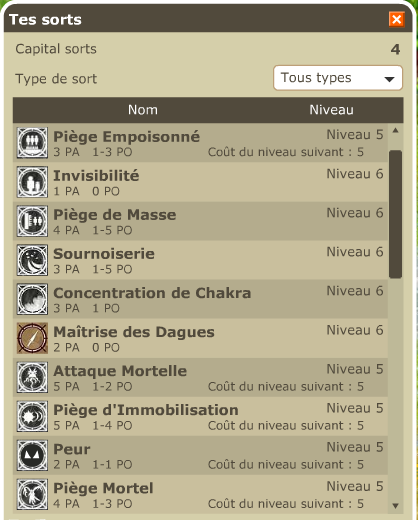Click the dropdown arrow beside Tous types

coord(389,79)
